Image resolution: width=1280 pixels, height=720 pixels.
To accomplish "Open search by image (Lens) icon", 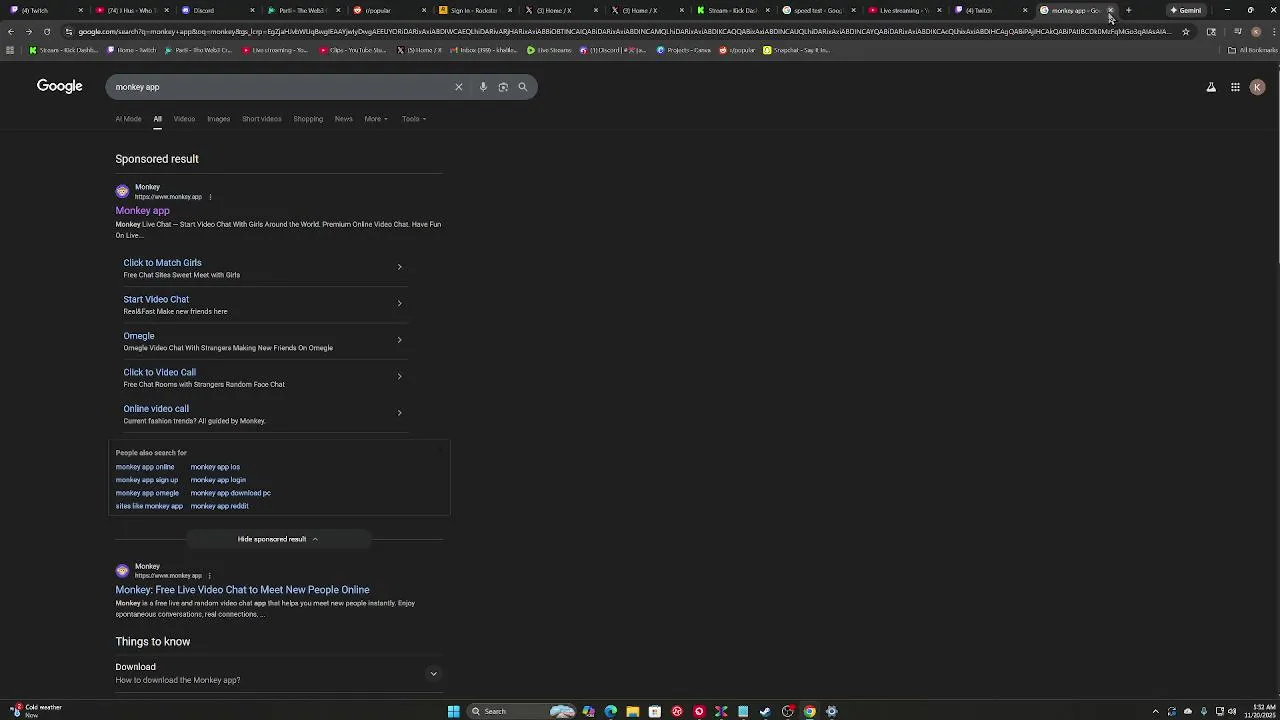I will click(x=503, y=87).
